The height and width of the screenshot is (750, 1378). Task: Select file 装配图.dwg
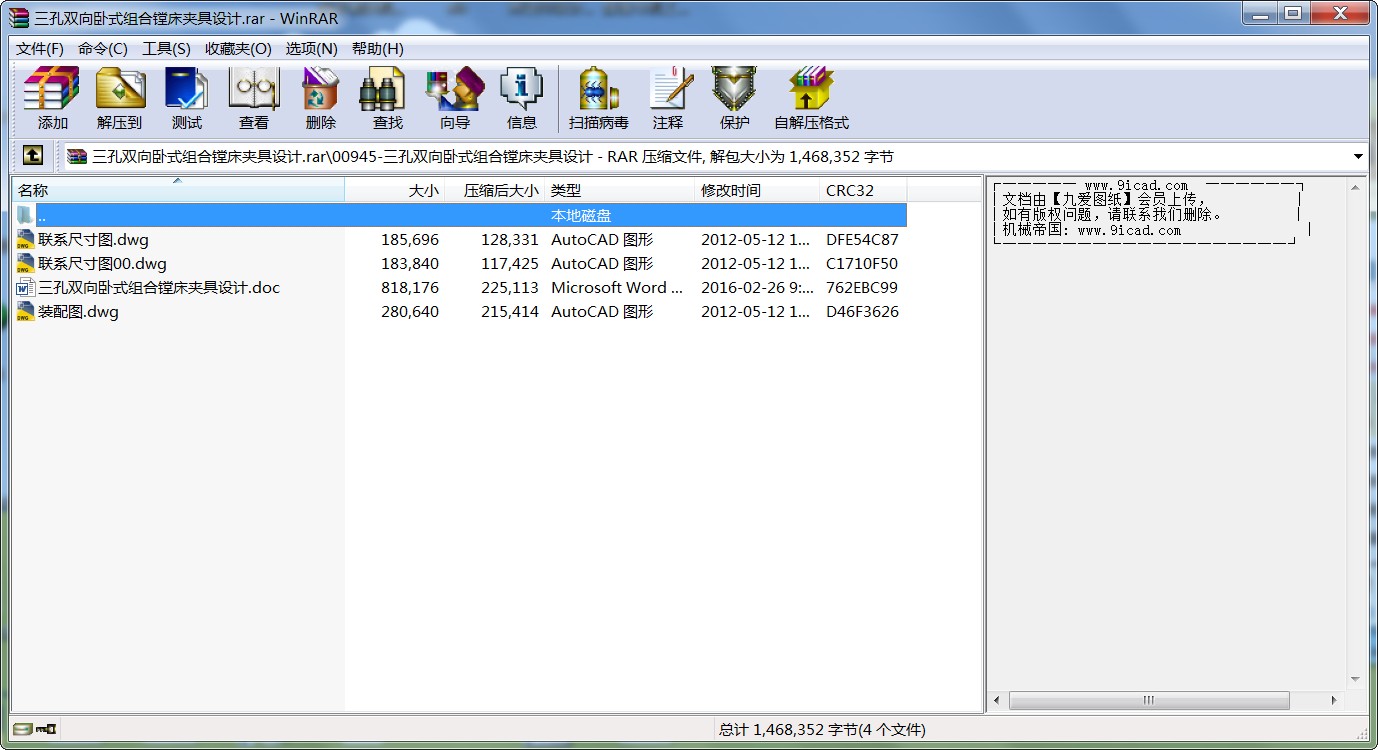tap(78, 311)
